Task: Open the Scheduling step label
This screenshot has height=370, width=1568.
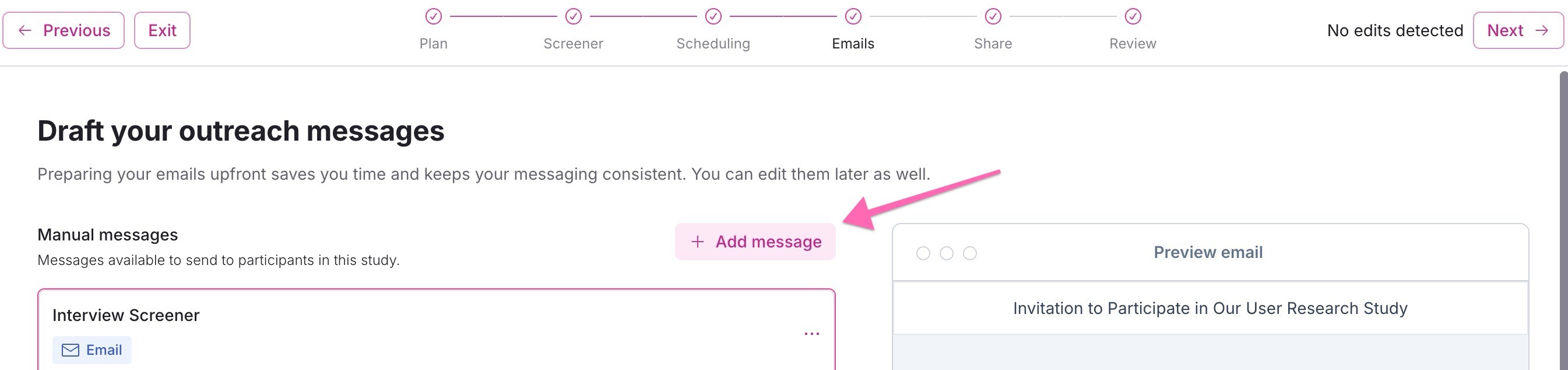Action: click(x=713, y=44)
